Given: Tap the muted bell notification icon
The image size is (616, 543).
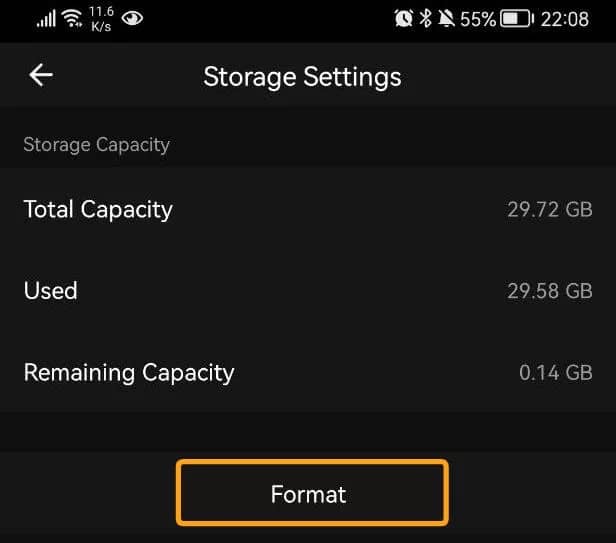Looking at the screenshot, I should [446, 18].
